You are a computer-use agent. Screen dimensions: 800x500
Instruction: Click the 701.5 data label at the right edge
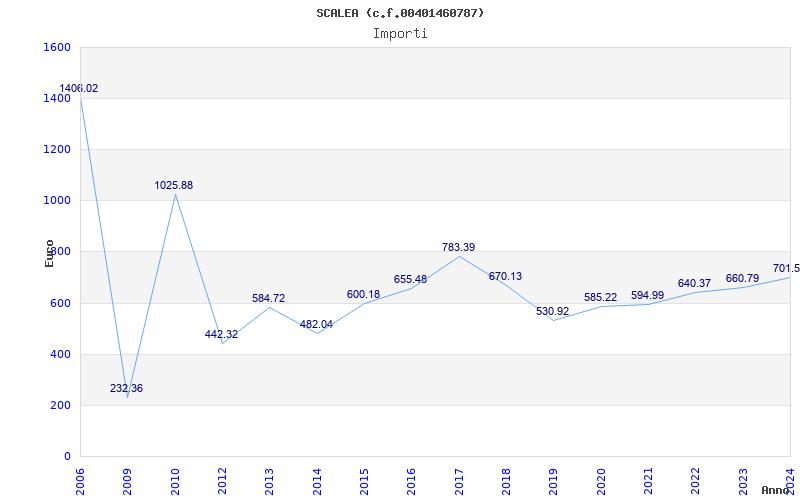point(786,268)
